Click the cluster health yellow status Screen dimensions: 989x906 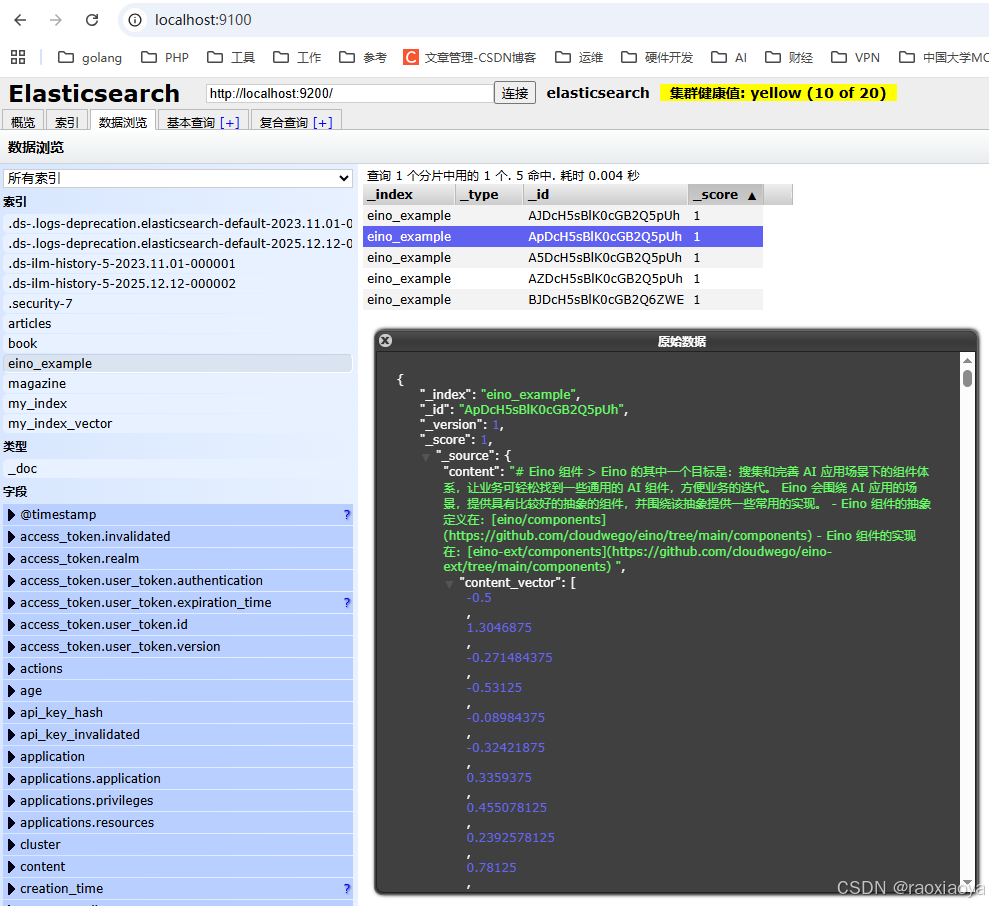778,93
